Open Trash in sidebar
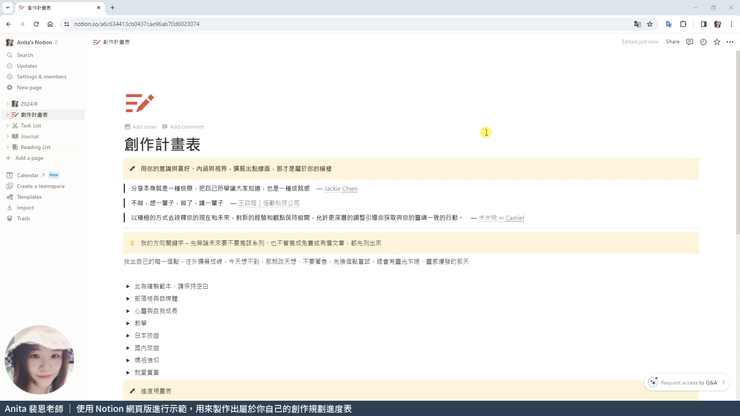This screenshot has width=740, height=416. 23,219
